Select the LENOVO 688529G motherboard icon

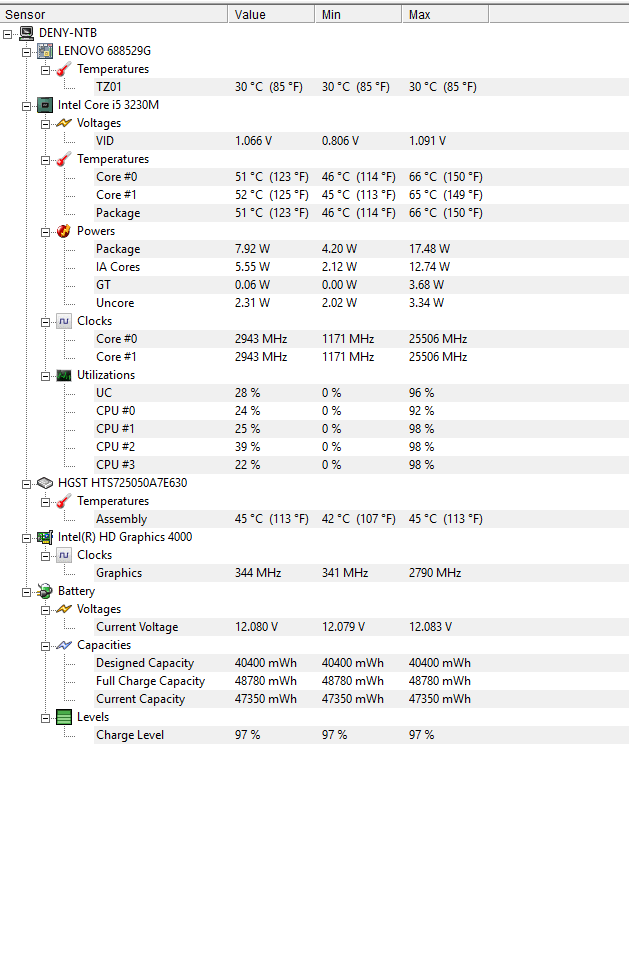point(45,51)
